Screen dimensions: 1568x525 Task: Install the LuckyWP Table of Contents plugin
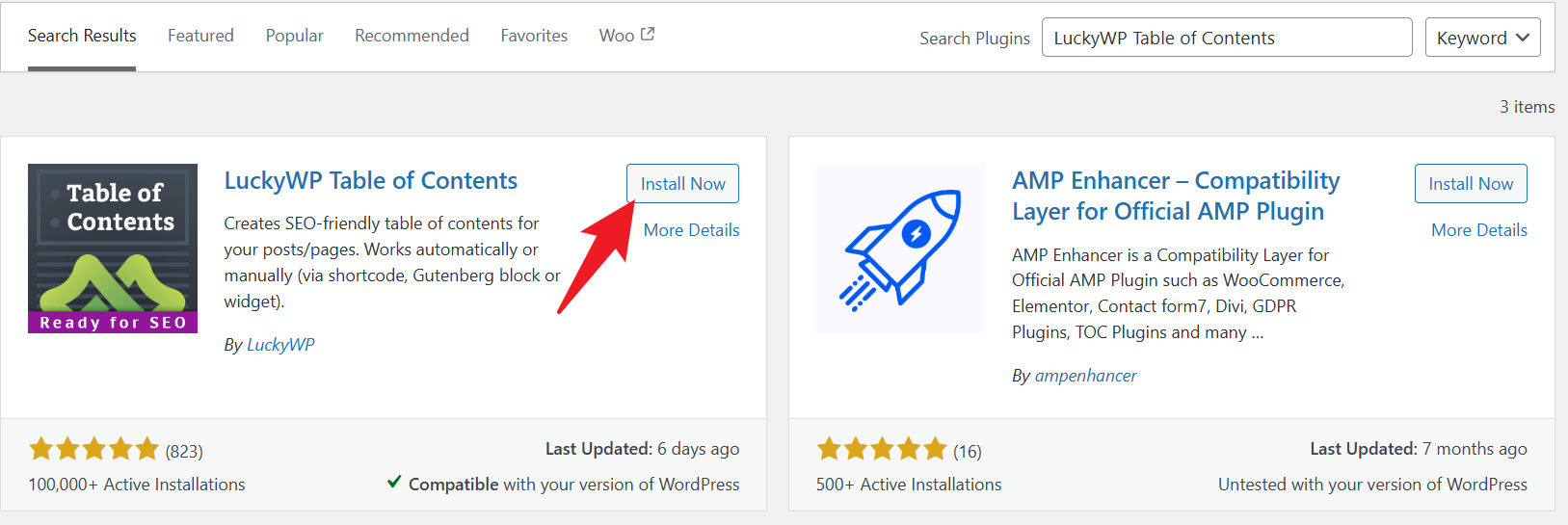pos(682,184)
